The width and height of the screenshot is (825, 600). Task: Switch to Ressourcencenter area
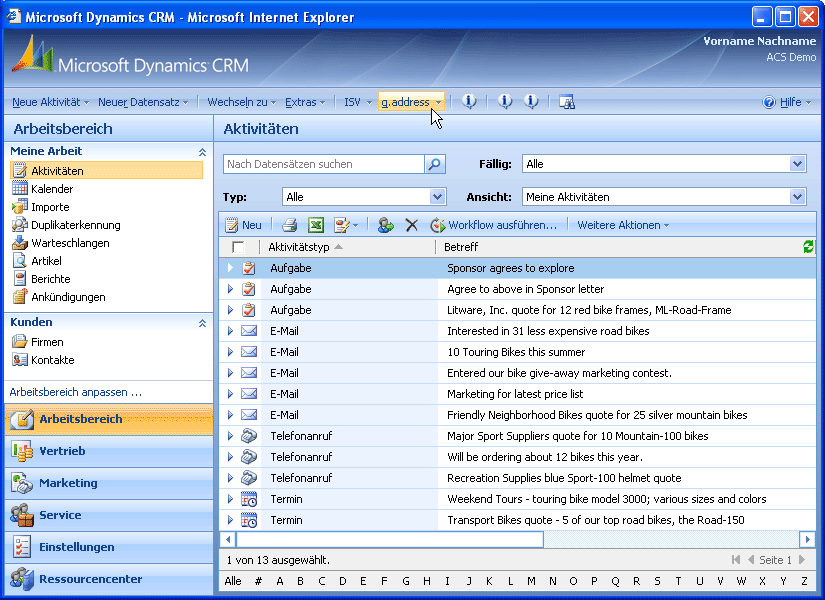pyautogui.click(x=109, y=579)
